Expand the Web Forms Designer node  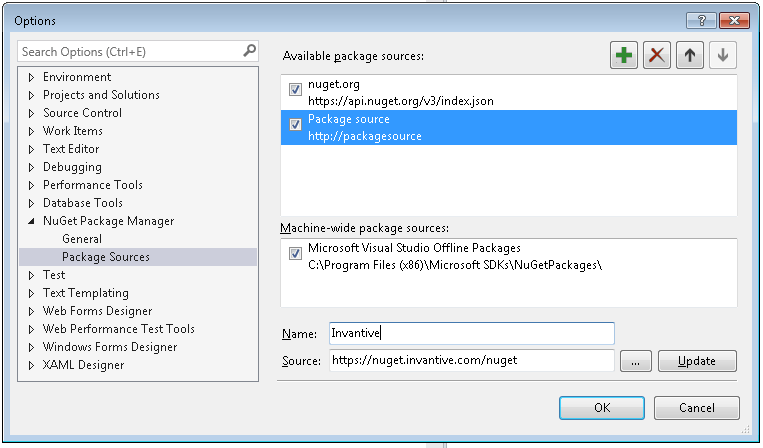point(31,311)
